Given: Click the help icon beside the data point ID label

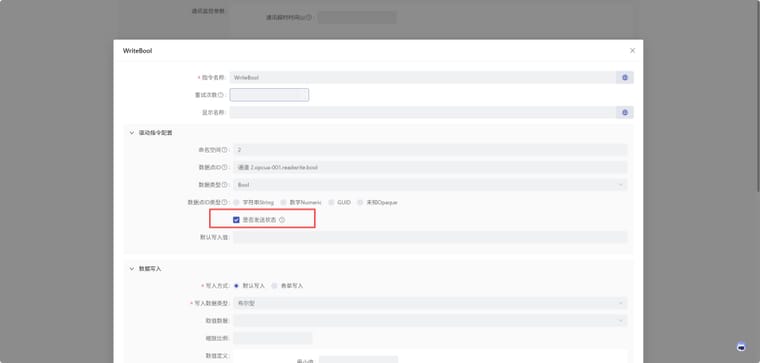Looking at the screenshot, I should (224, 167).
